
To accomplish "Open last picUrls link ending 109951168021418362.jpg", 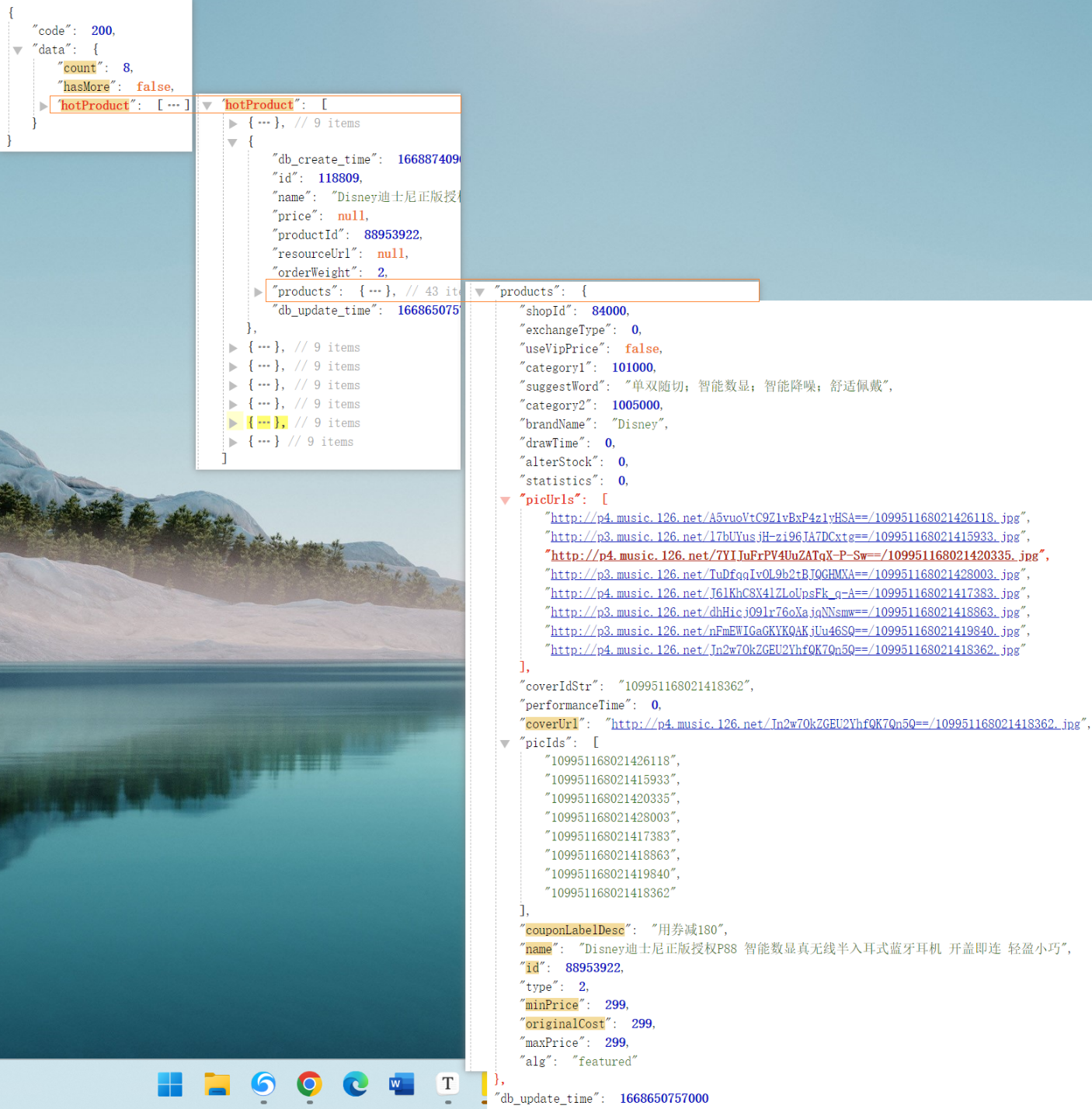I will pyautogui.click(x=785, y=650).
